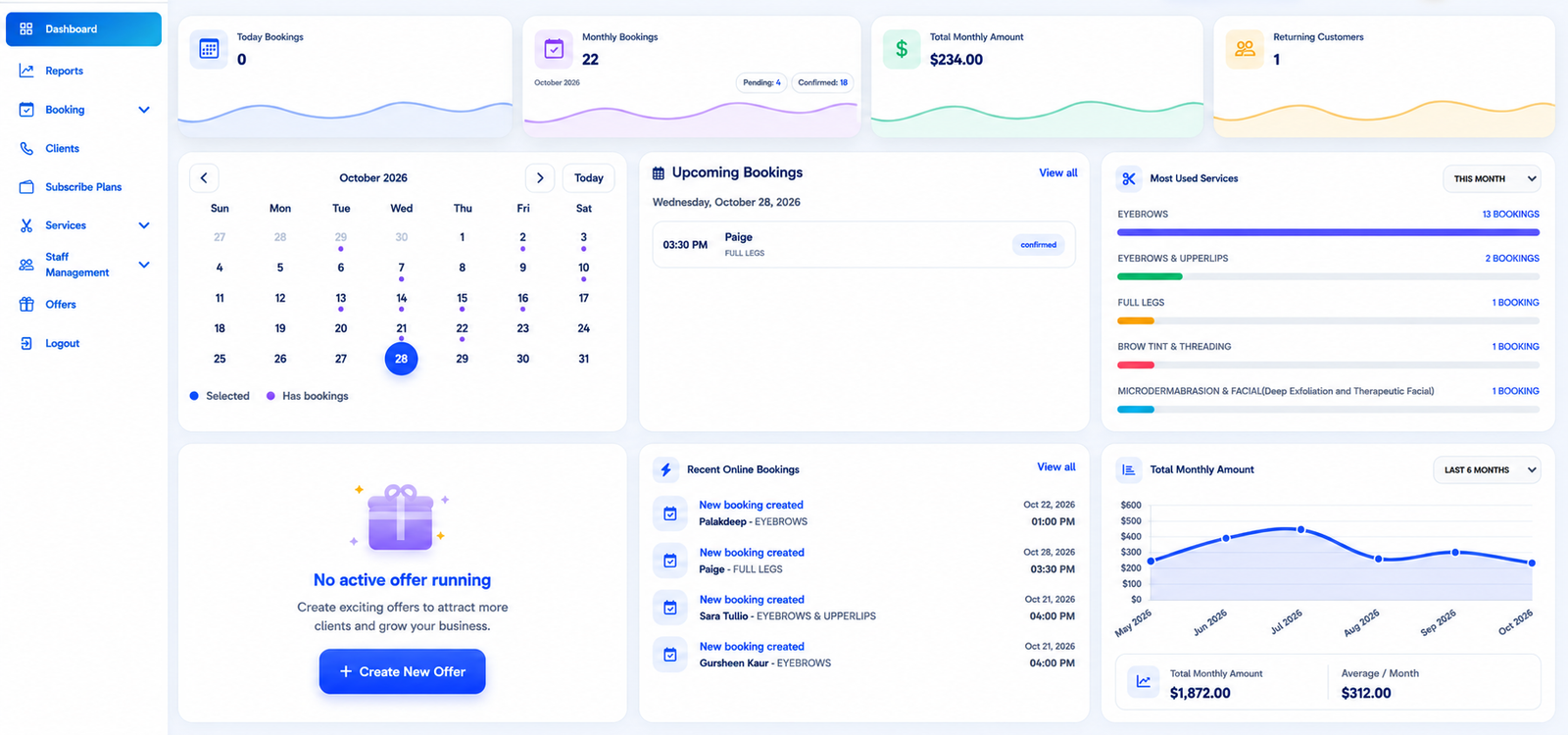Image resolution: width=1568 pixels, height=735 pixels.
Task: Open Sara Tullio's New booking created link
Action: pyautogui.click(x=752, y=600)
